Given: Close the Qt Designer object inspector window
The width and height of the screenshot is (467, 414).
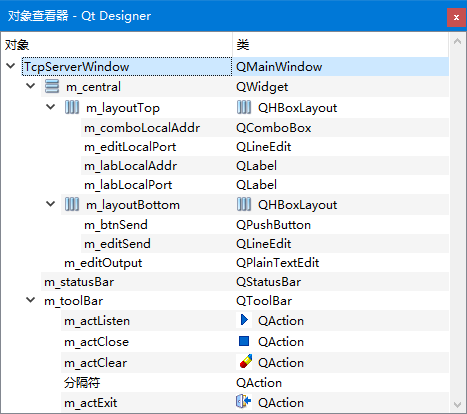Looking at the screenshot, I should pos(456,17).
